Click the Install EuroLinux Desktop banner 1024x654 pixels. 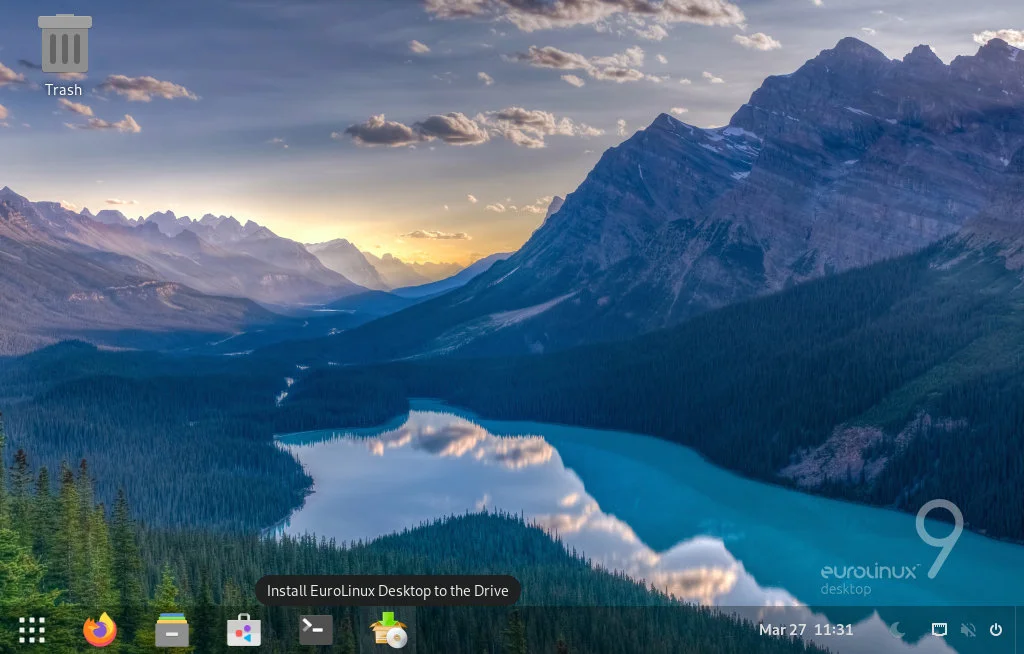coord(388,591)
